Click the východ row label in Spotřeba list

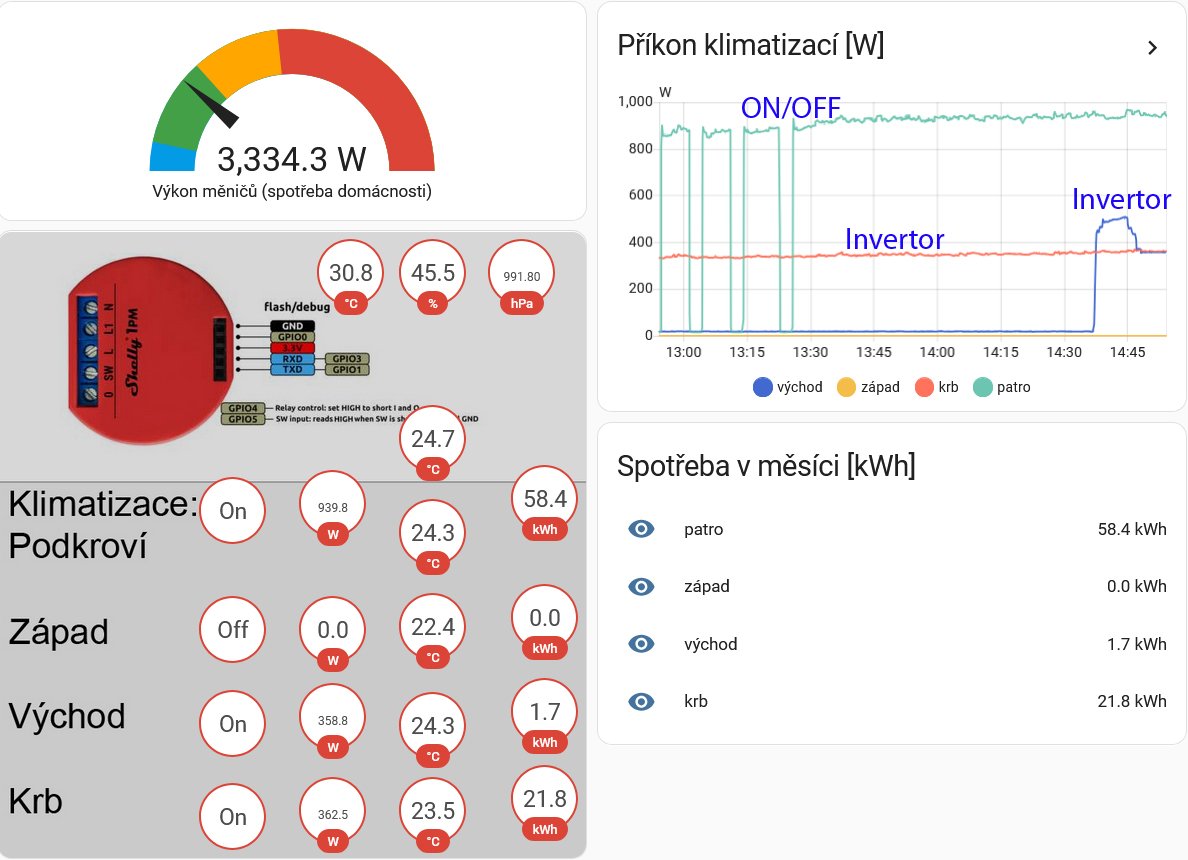click(x=710, y=644)
